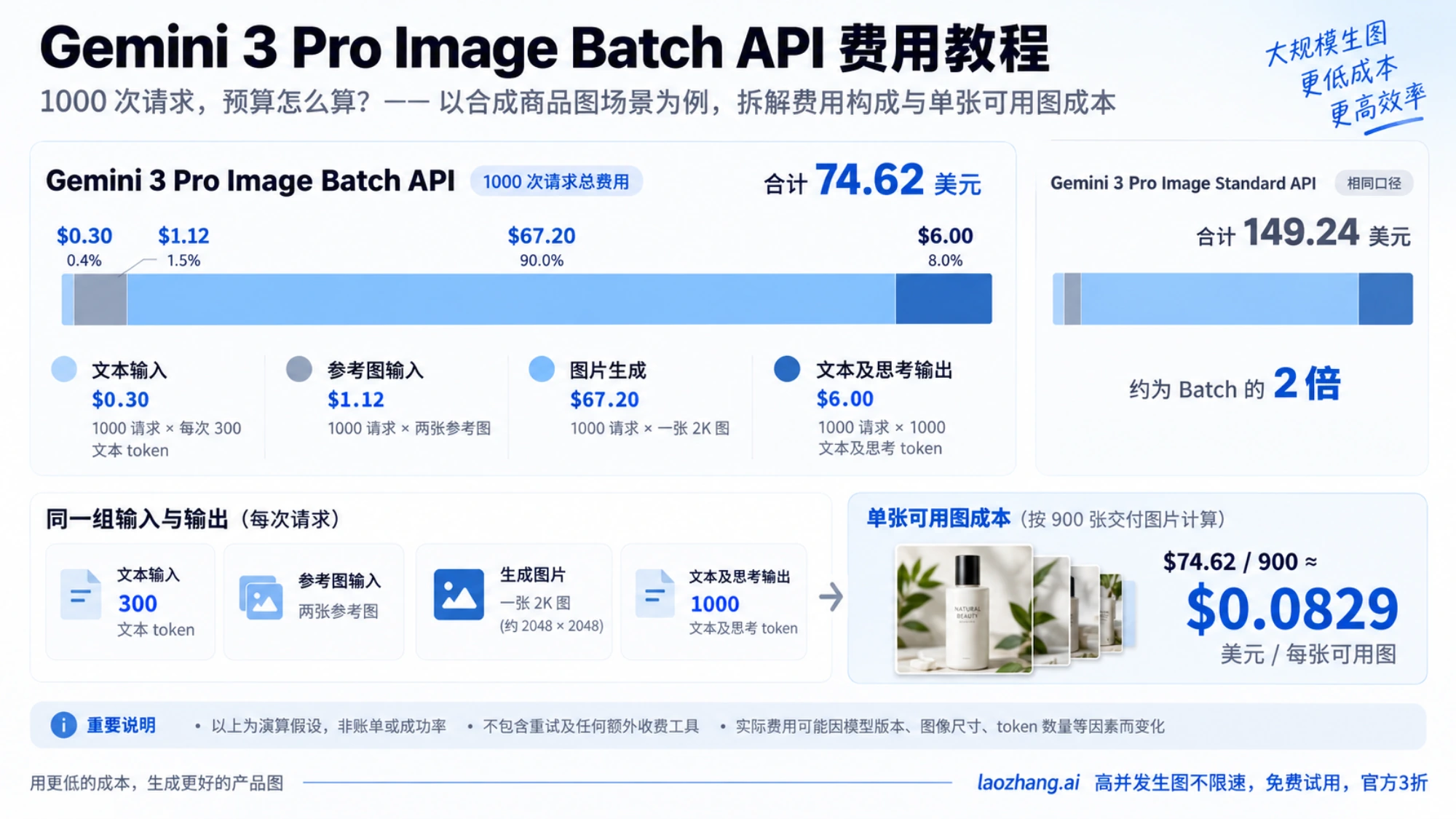Click the '同一组输入与输出' section title
The image size is (1456, 819).
[137, 519]
